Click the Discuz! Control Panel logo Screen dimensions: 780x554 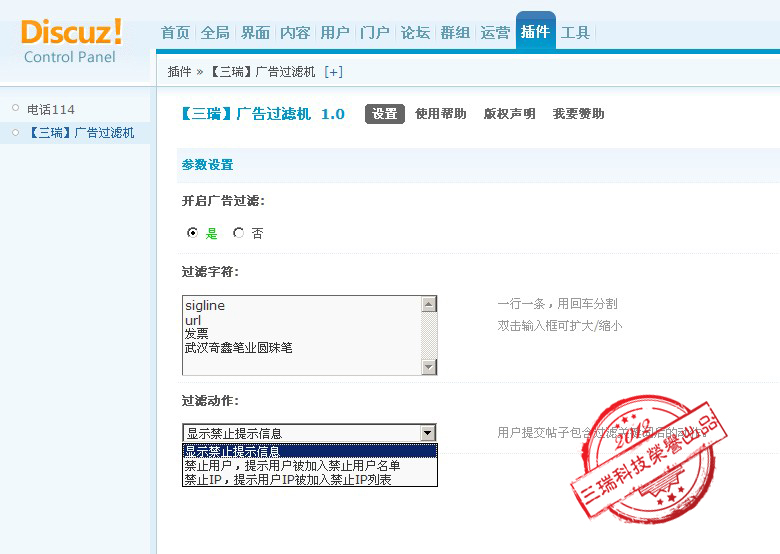tap(72, 41)
